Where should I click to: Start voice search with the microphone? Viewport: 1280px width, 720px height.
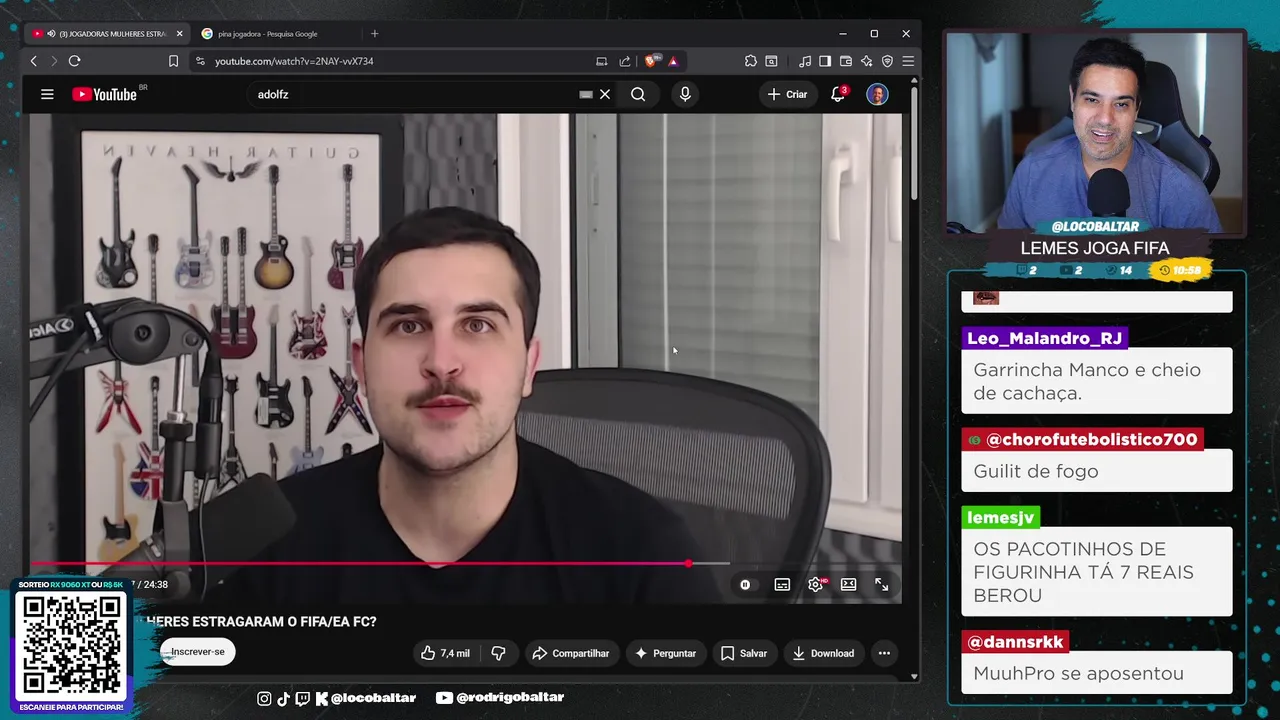pyautogui.click(x=685, y=94)
